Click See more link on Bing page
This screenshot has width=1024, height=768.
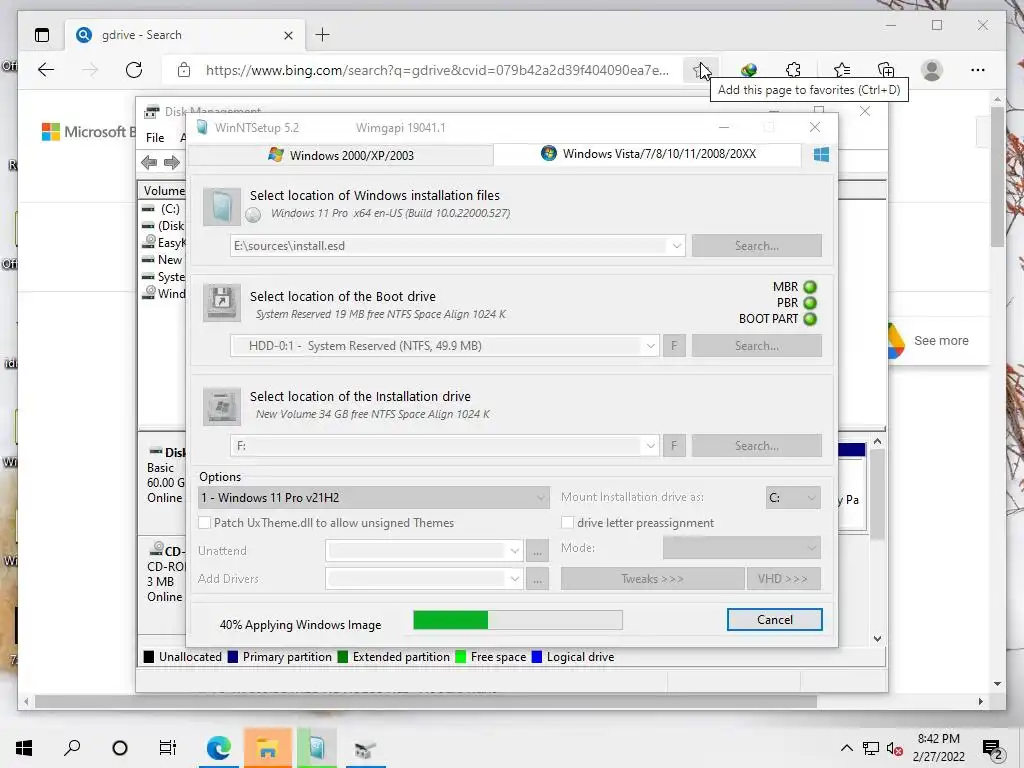click(940, 340)
